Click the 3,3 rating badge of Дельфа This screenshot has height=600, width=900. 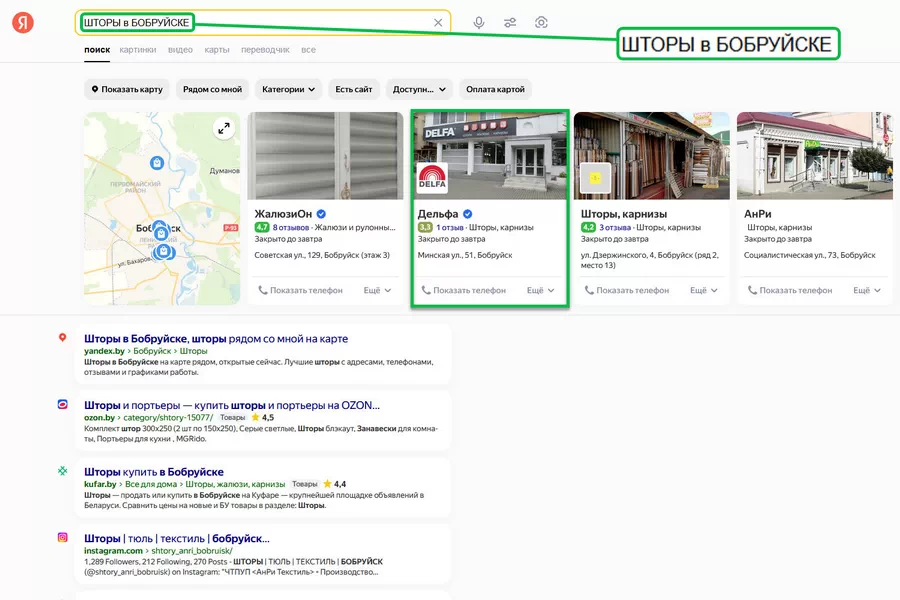[x=425, y=227]
